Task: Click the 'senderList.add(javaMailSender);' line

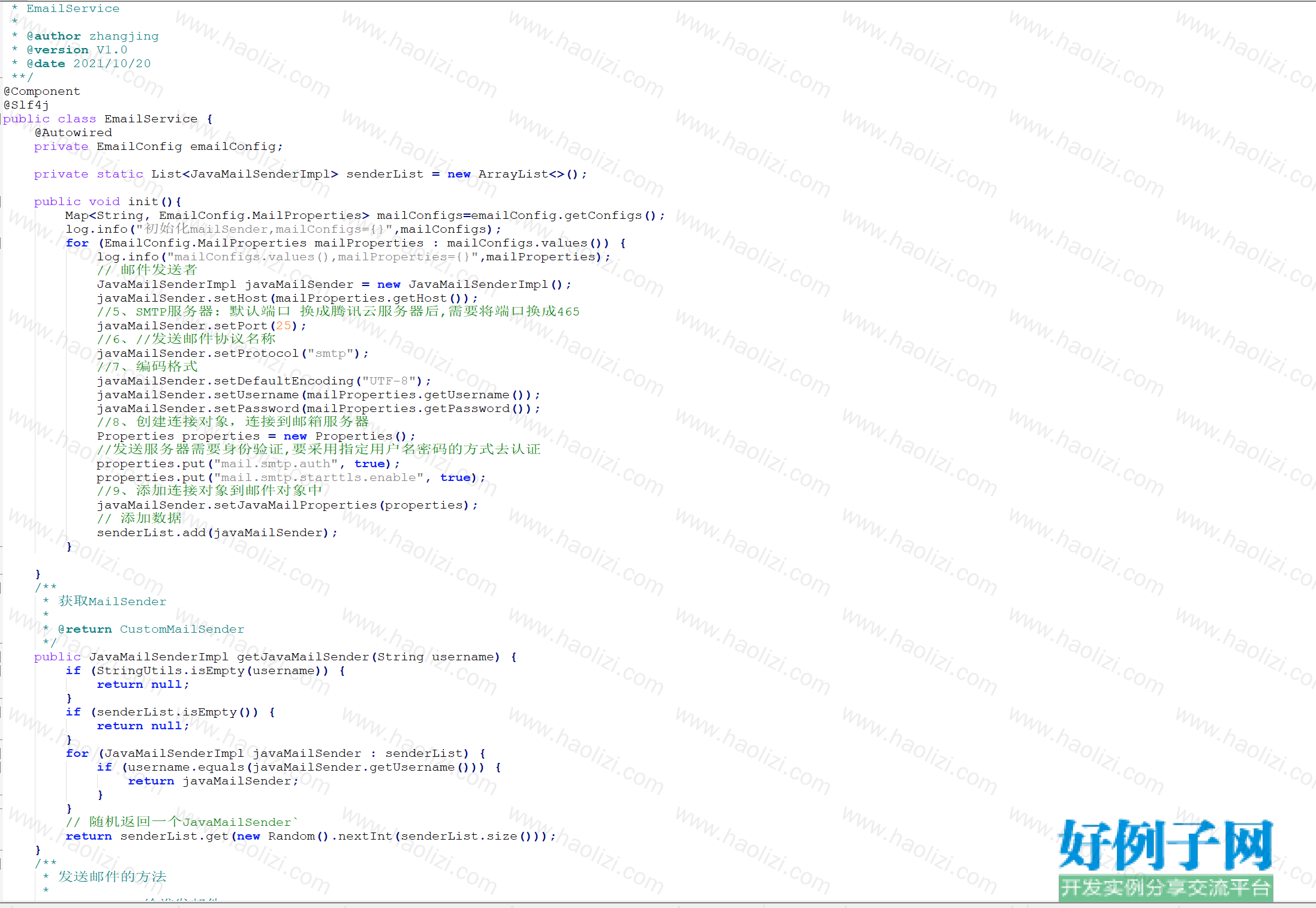Action: (x=217, y=533)
